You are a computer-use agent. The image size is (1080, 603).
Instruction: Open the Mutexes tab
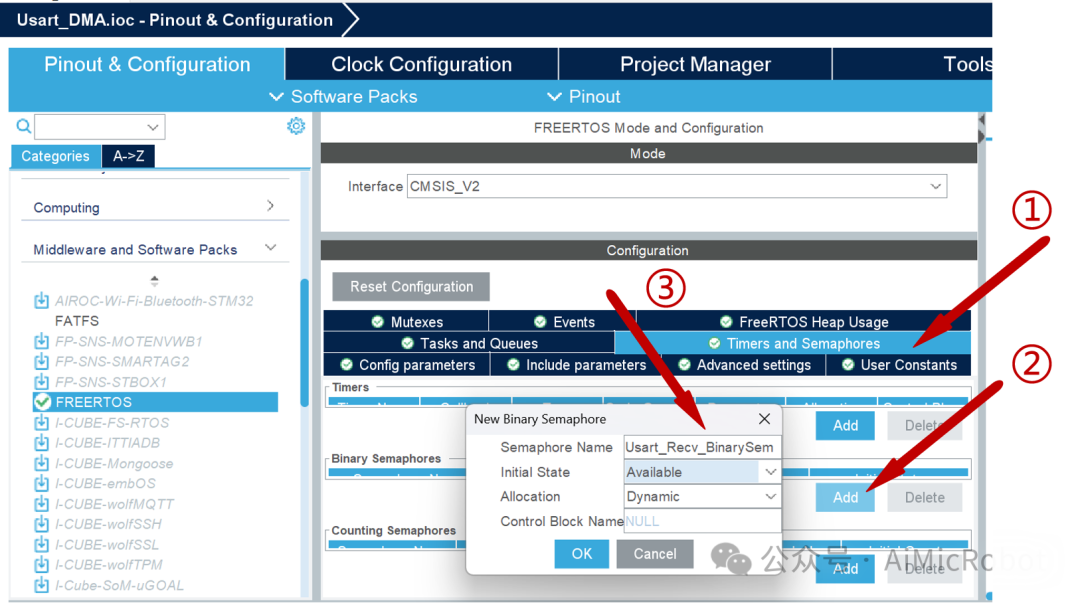click(406, 322)
